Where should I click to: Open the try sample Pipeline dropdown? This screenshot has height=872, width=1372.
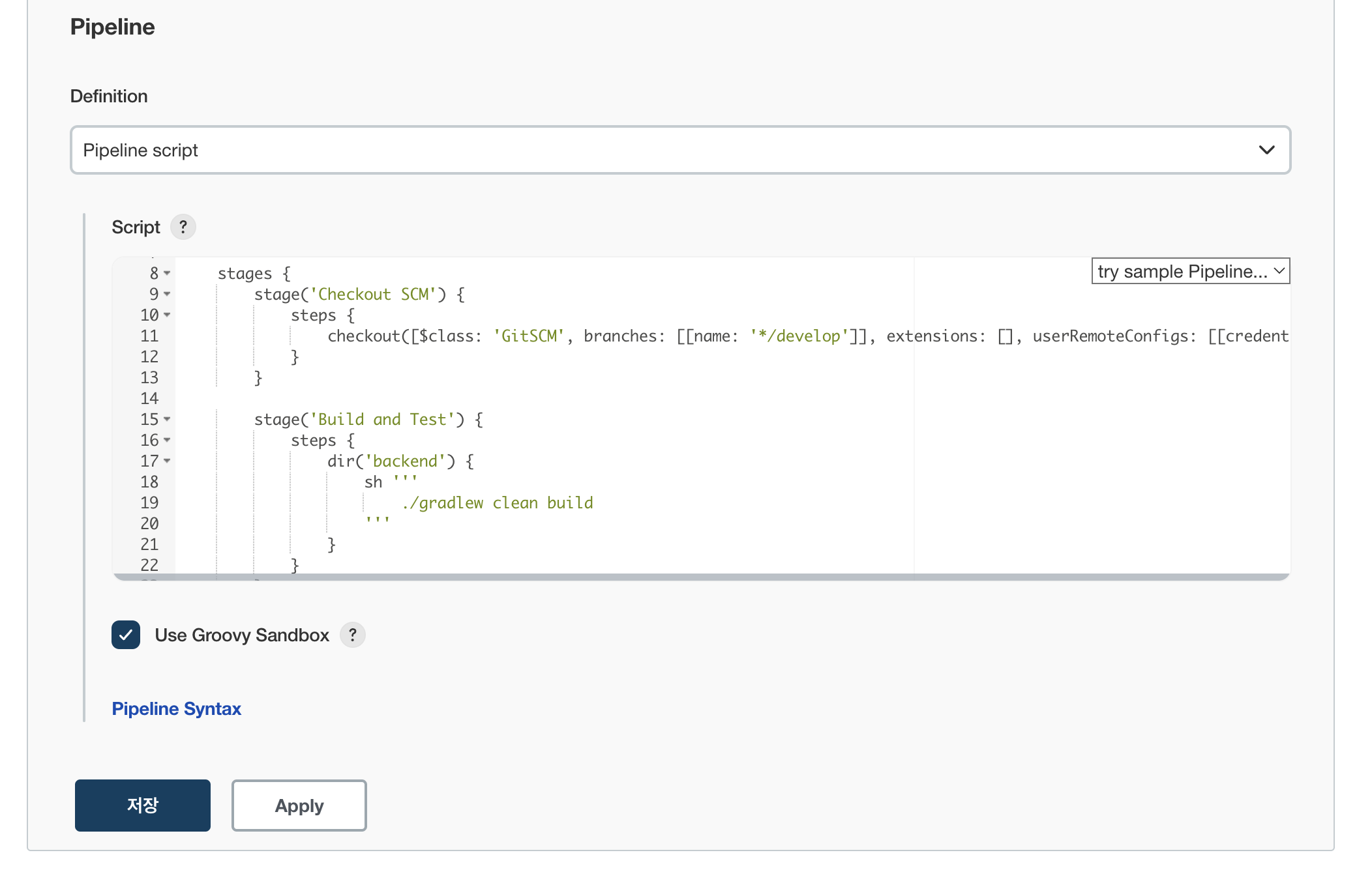[x=1190, y=271]
